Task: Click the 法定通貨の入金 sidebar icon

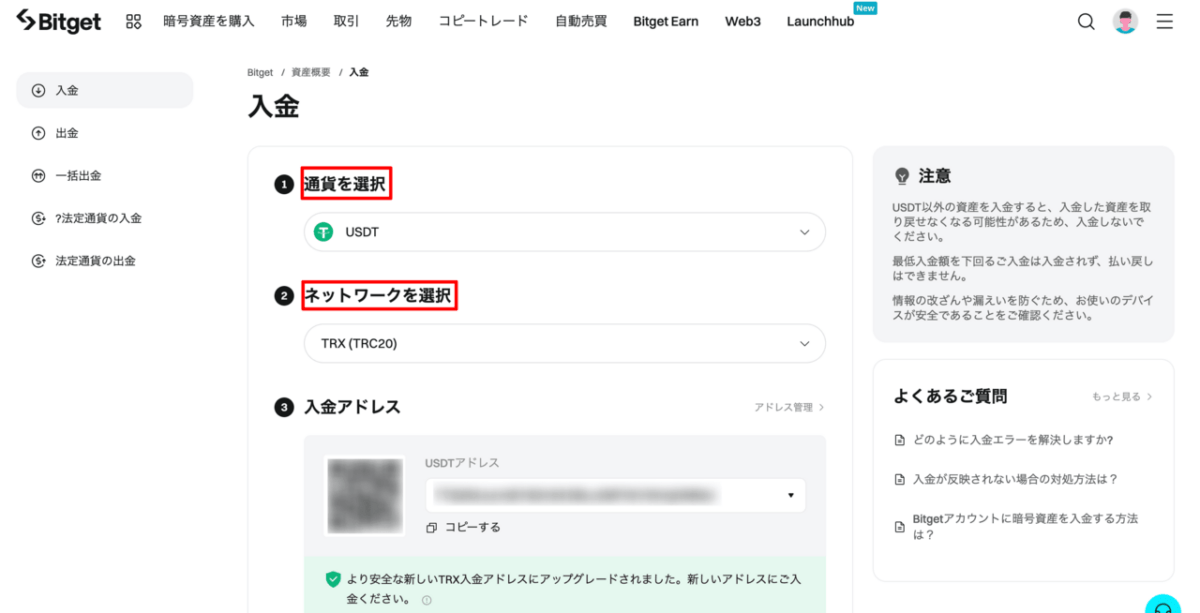Action: 38,218
